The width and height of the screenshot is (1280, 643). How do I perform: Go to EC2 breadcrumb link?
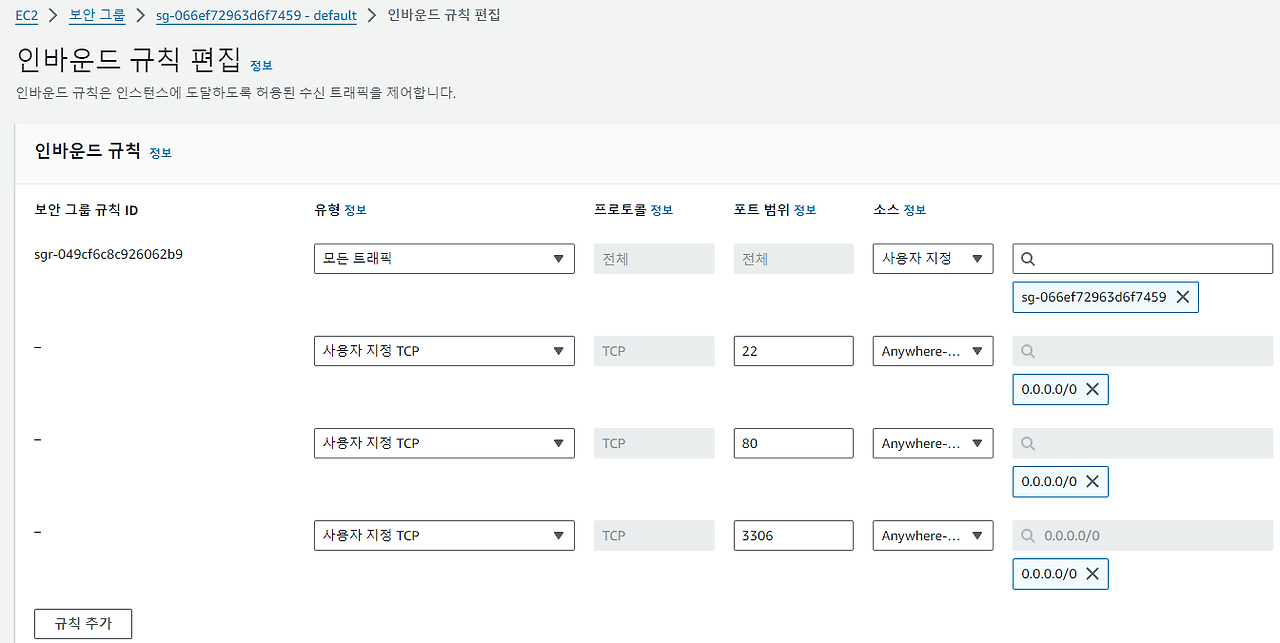(26, 16)
